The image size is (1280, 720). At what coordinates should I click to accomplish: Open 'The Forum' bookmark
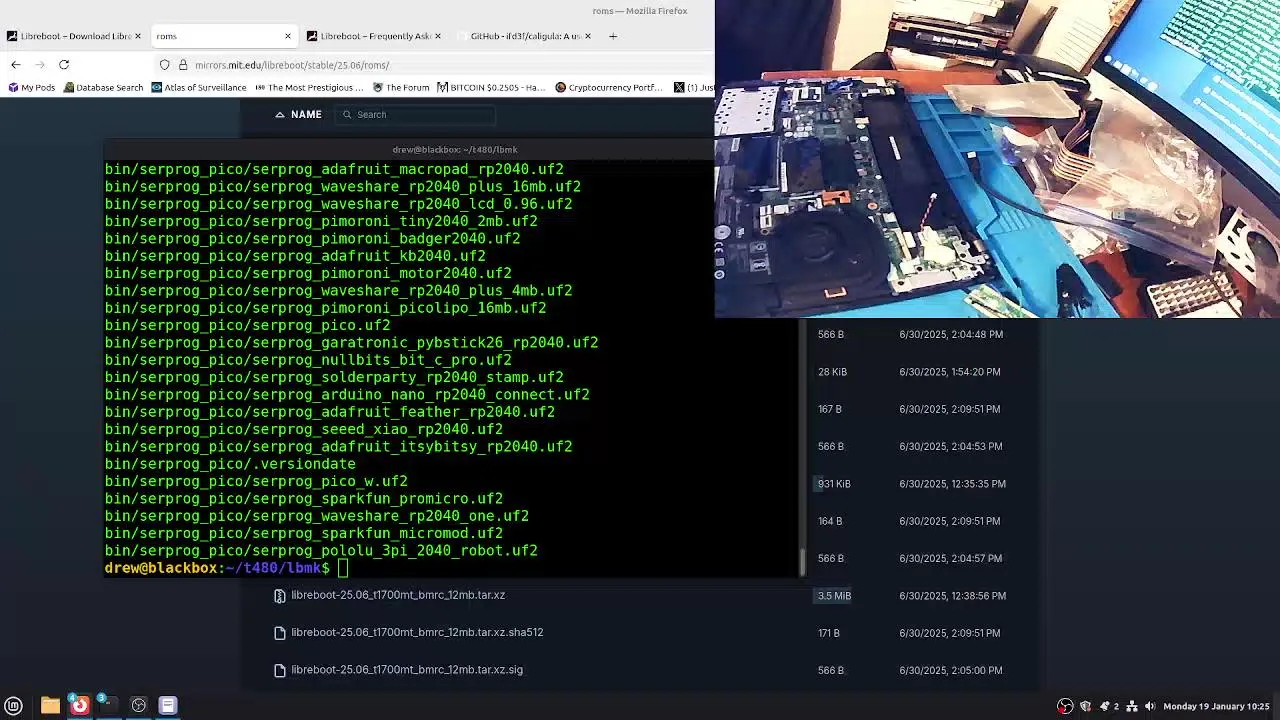click(x=401, y=88)
